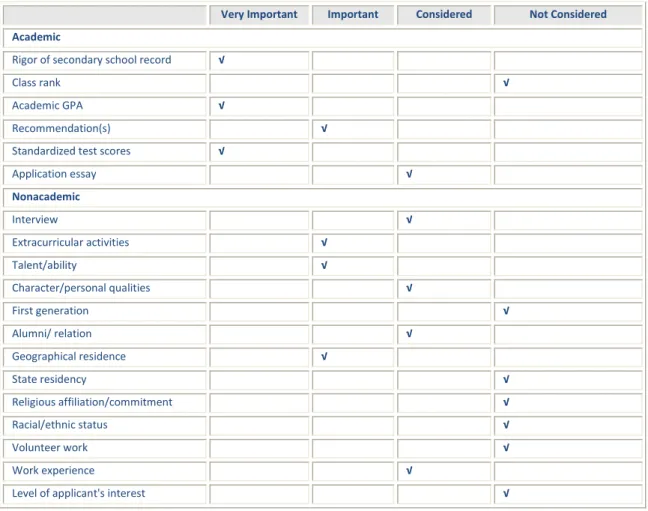Click the Work experience row label
Viewport: 648px width, 511px height.
53,470
